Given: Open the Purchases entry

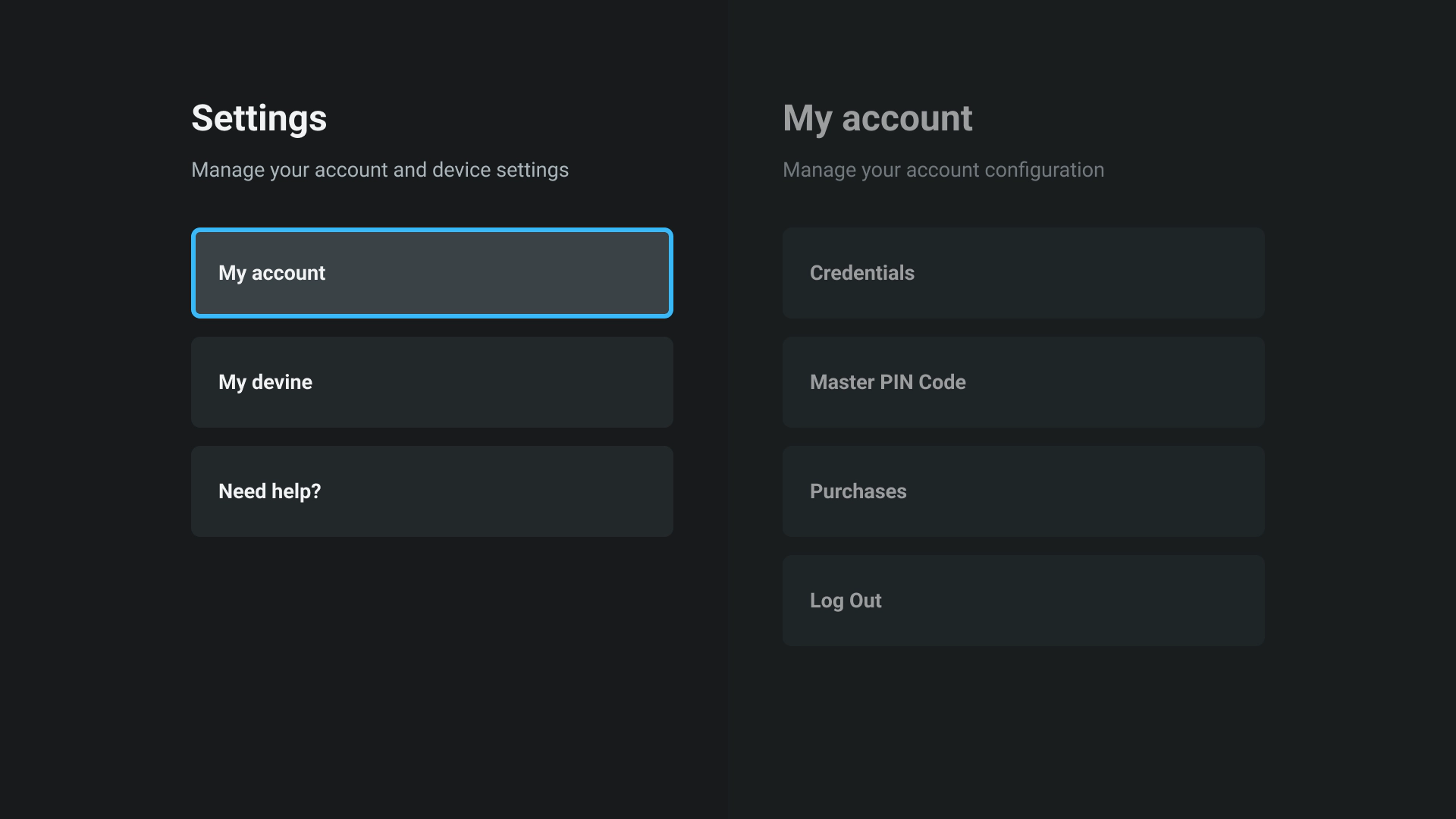Looking at the screenshot, I should coord(1023,491).
